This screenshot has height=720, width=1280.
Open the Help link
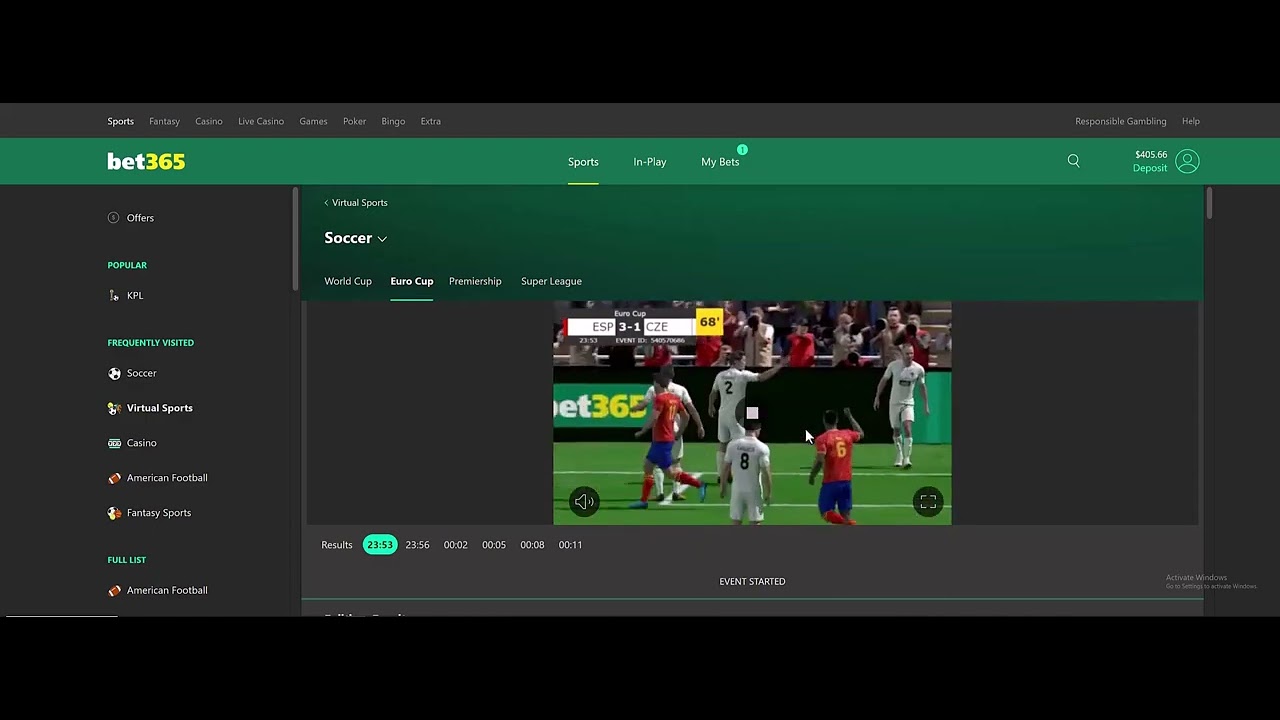coord(1191,121)
